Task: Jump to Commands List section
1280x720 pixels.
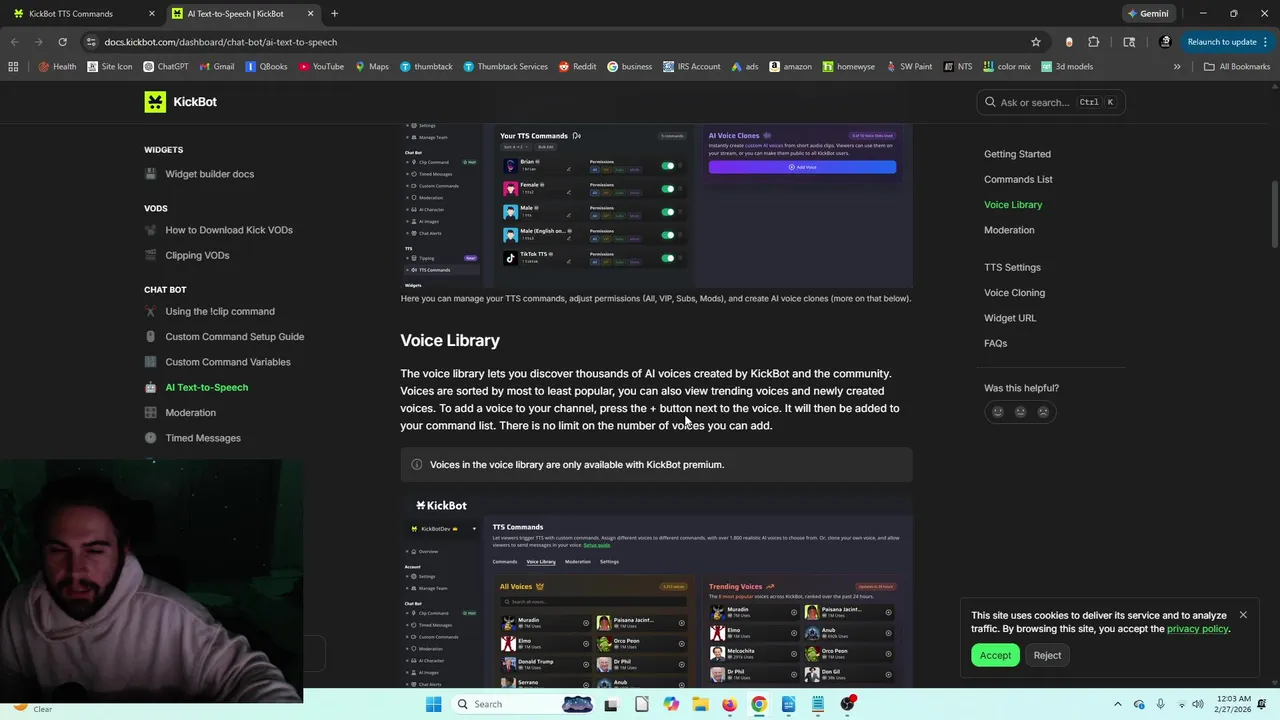Action: (1018, 179)
